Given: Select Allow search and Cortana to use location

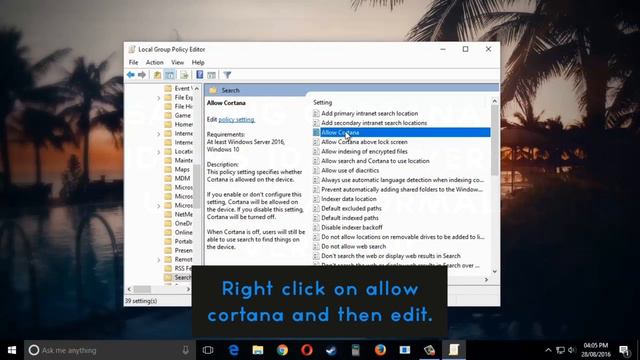Looking at the screenshot, I should [375, 161].
